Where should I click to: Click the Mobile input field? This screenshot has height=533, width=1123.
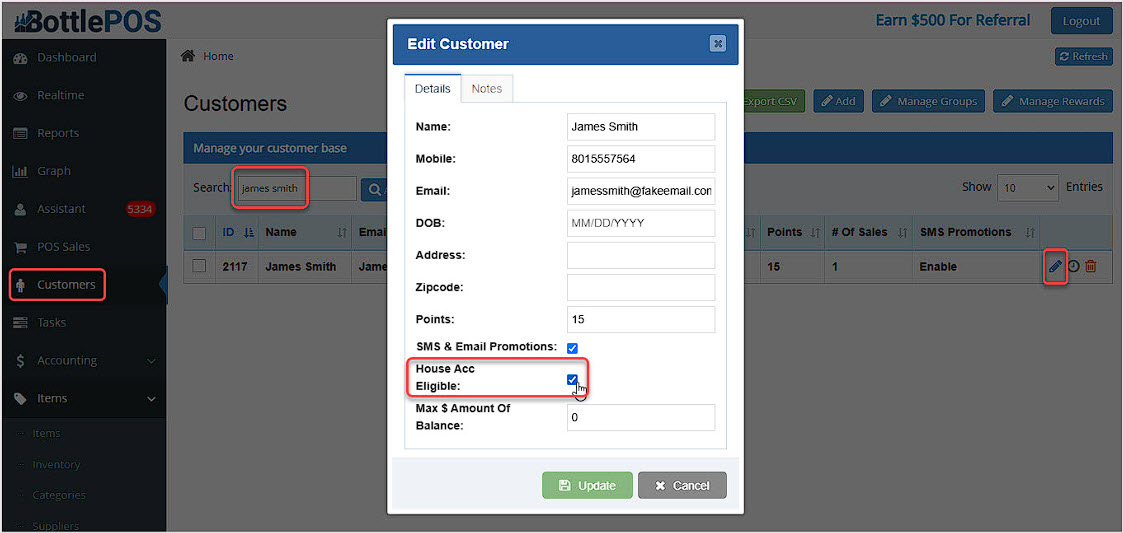pos(641,159)
